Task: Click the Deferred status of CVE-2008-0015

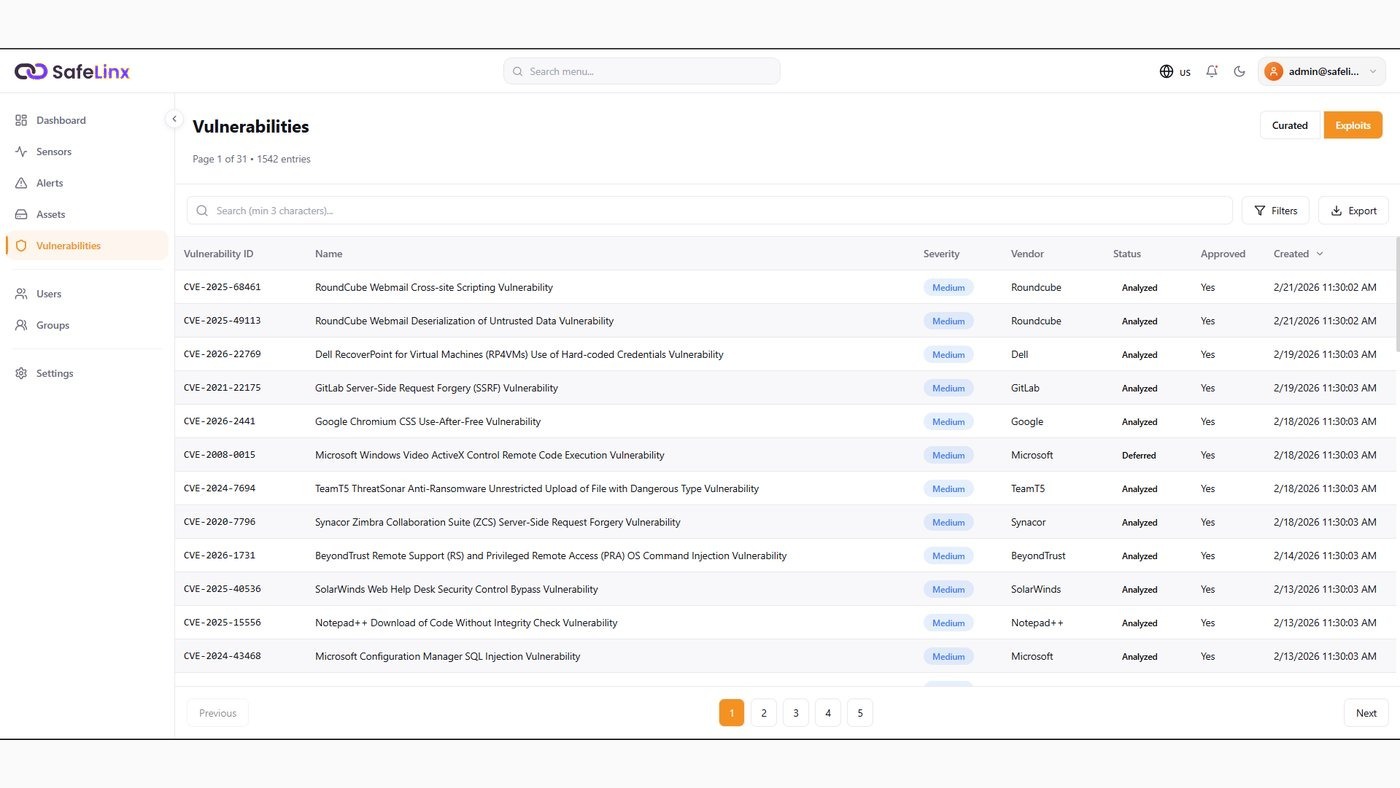Action: tap(1139, 455)
